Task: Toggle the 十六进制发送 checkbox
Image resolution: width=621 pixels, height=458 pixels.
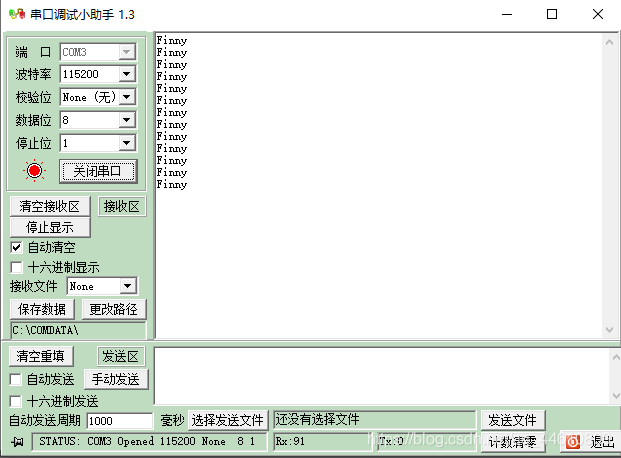Action: click(15, 401)
